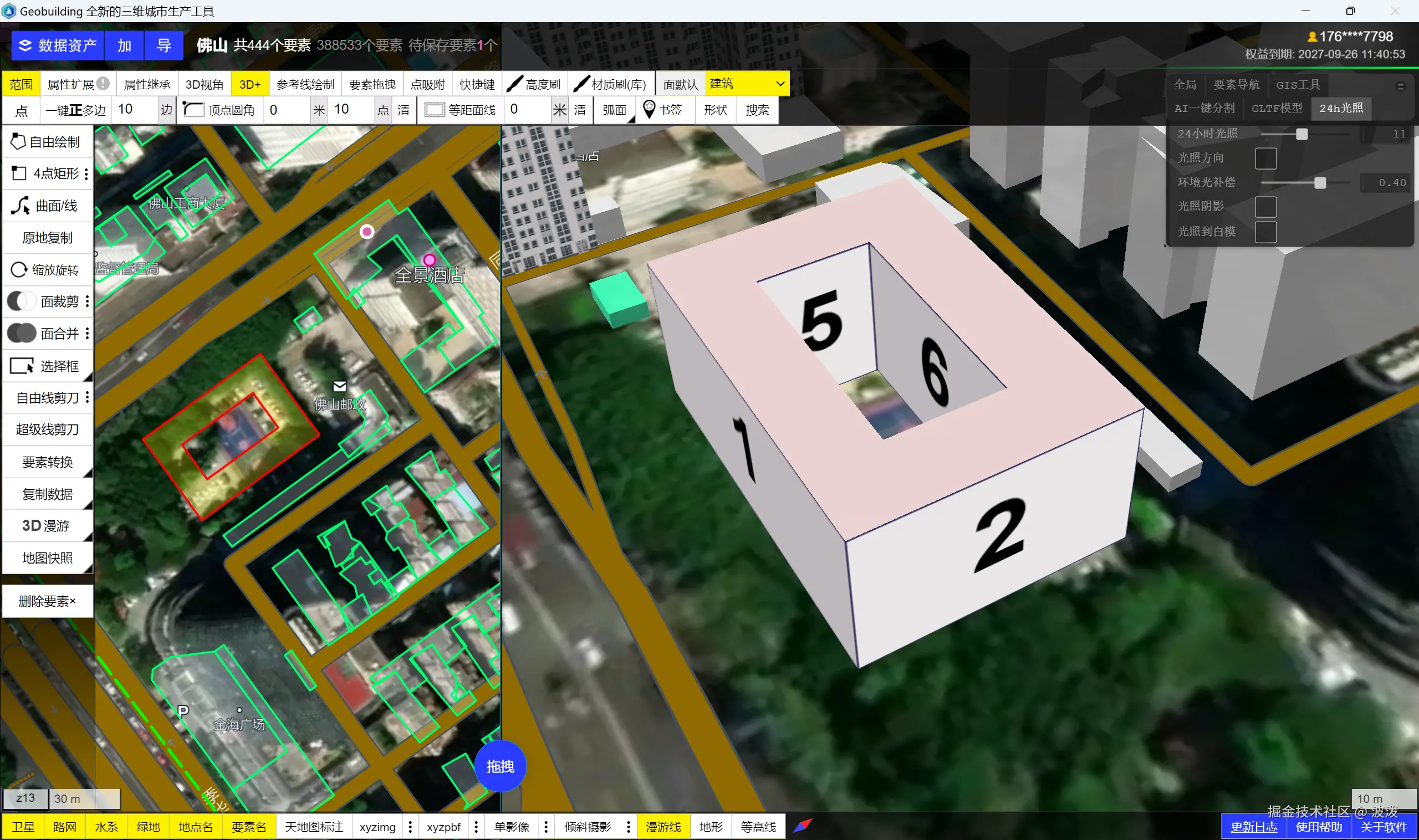Screen dimensions: 1419x840
Task: Toggle the 光照到白模 checkbox
Action: [1265, 232]
